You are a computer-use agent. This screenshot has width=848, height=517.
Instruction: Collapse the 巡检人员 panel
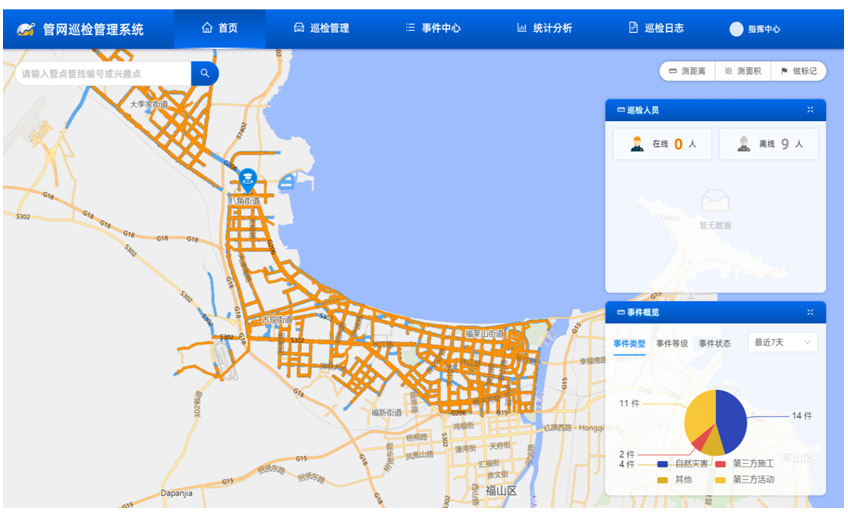pyautogui.click(x=810, y=110)
